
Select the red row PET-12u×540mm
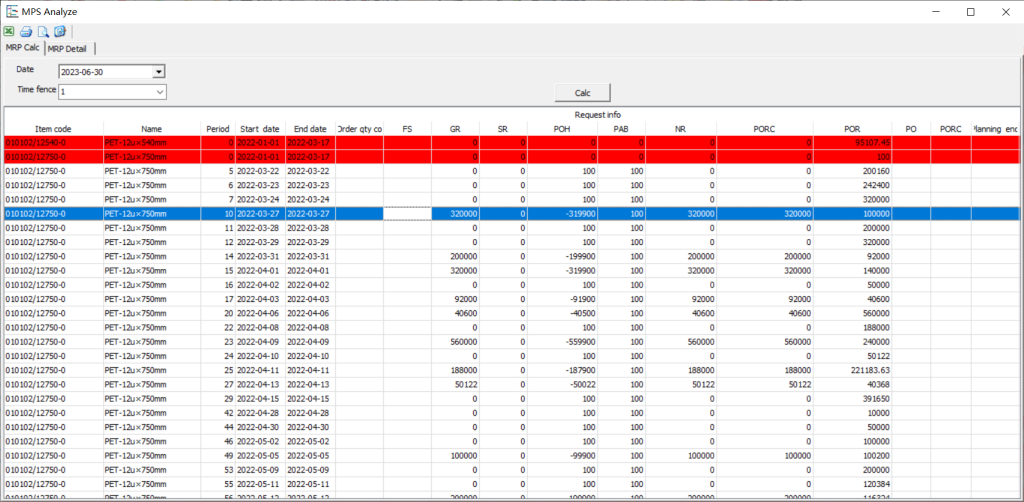pyautogui.click(x=150, y=143)
